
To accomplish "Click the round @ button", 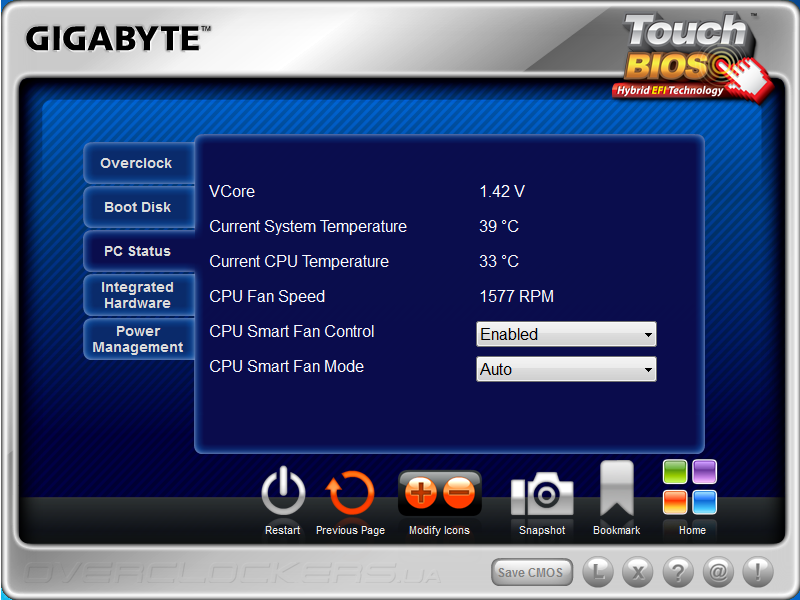I will tap(718, 571).
